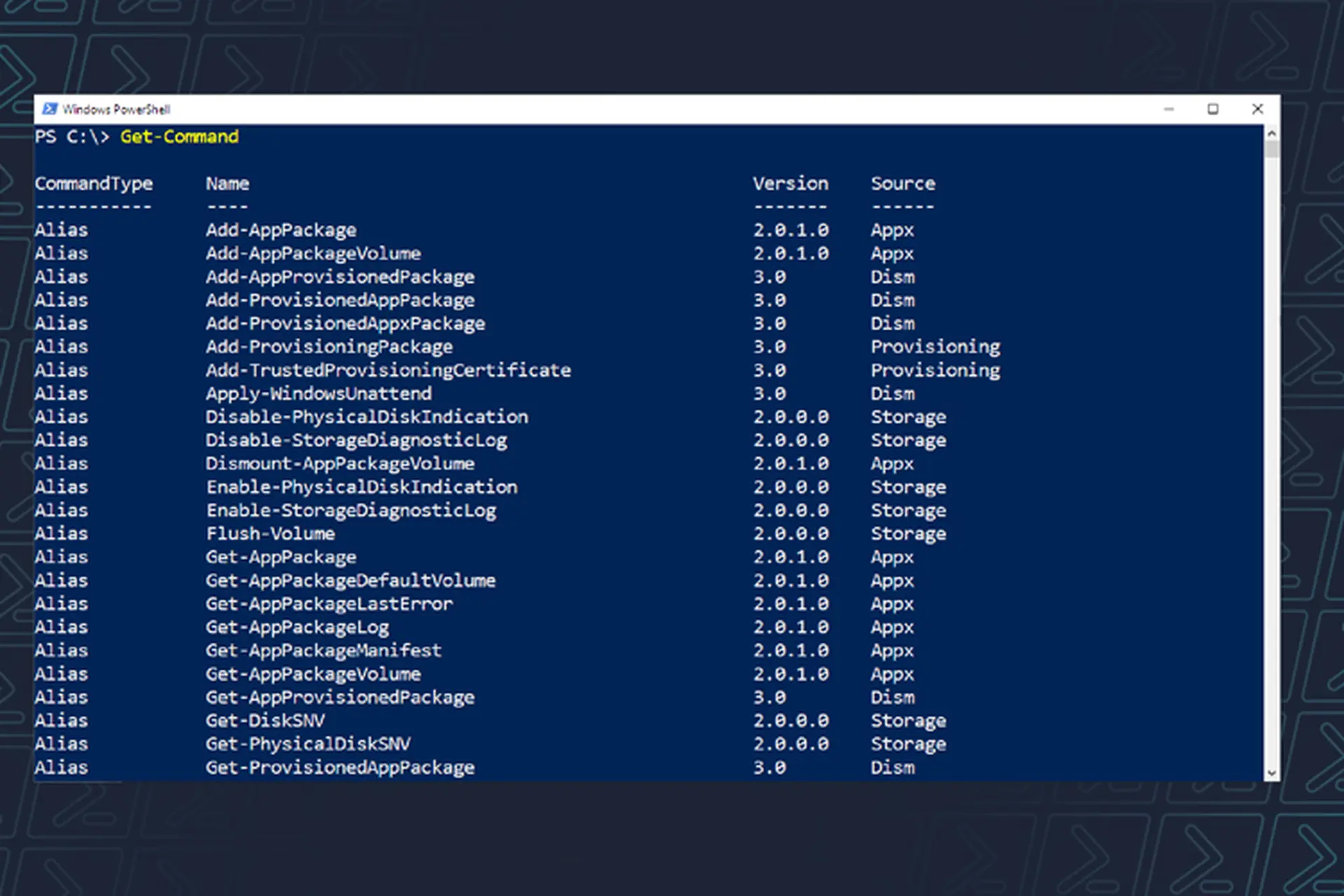Click the Version column header
The image size is (1344, 896).
(790, 183)
